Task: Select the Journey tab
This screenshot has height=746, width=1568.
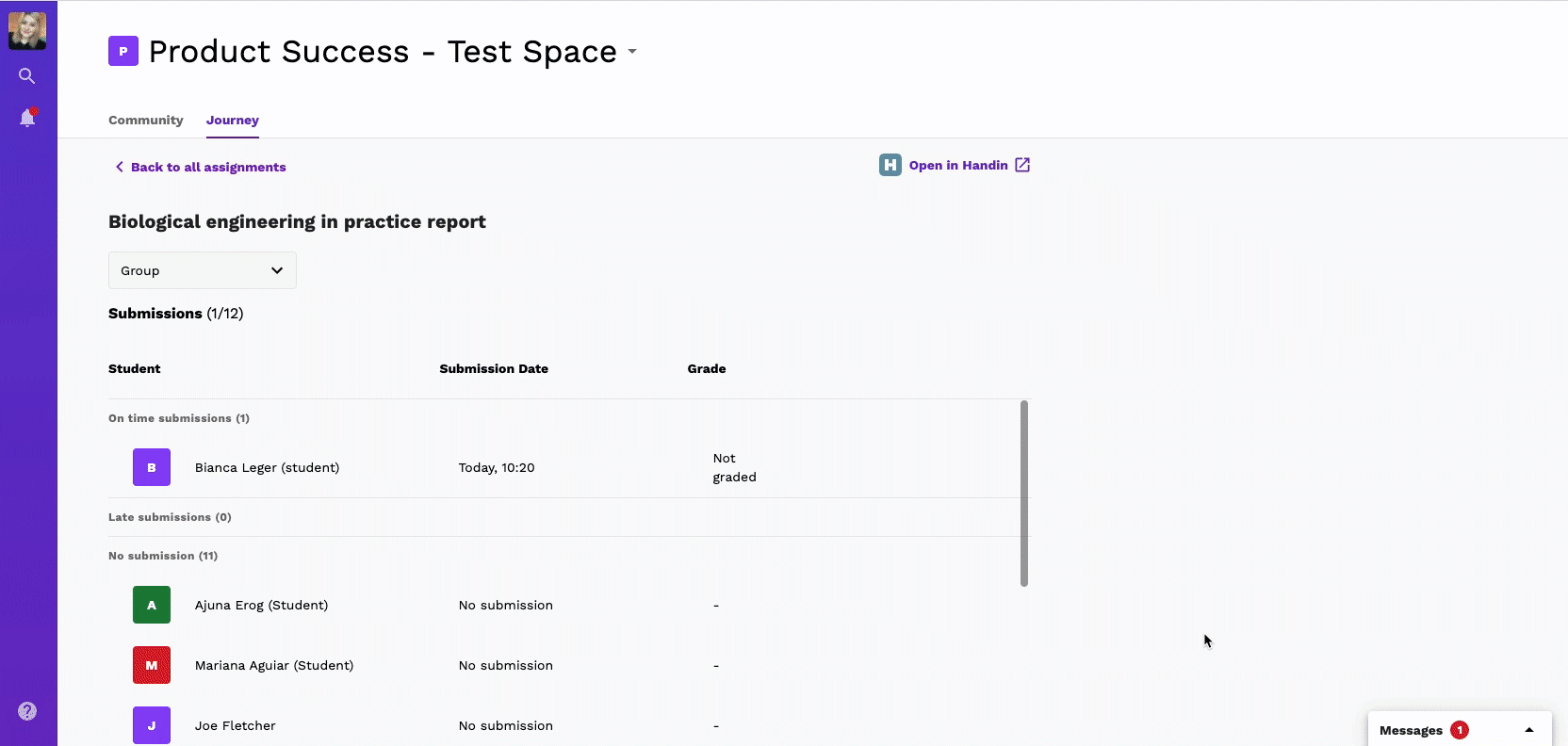Action: (233, 121)
